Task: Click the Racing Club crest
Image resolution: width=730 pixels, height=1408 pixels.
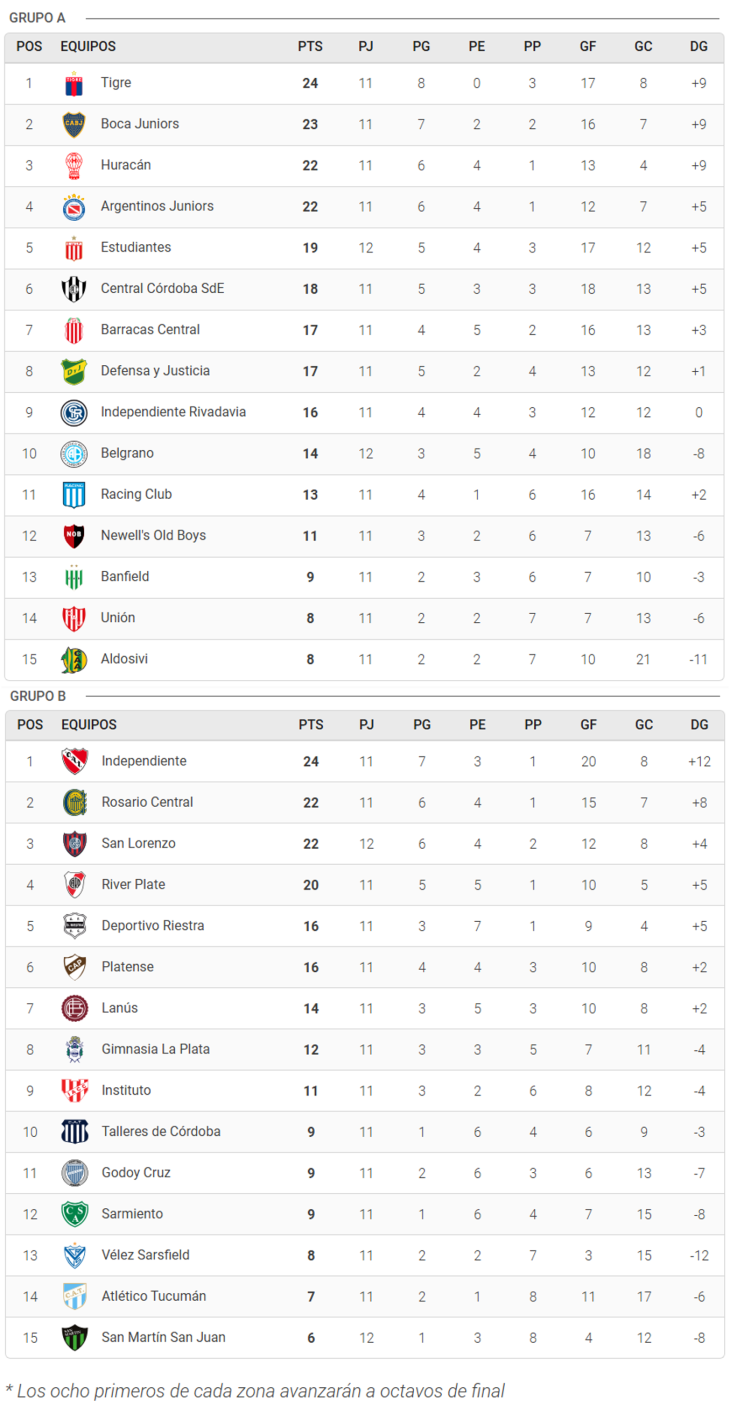Action: pyautogui.click(x=74, y=494)
